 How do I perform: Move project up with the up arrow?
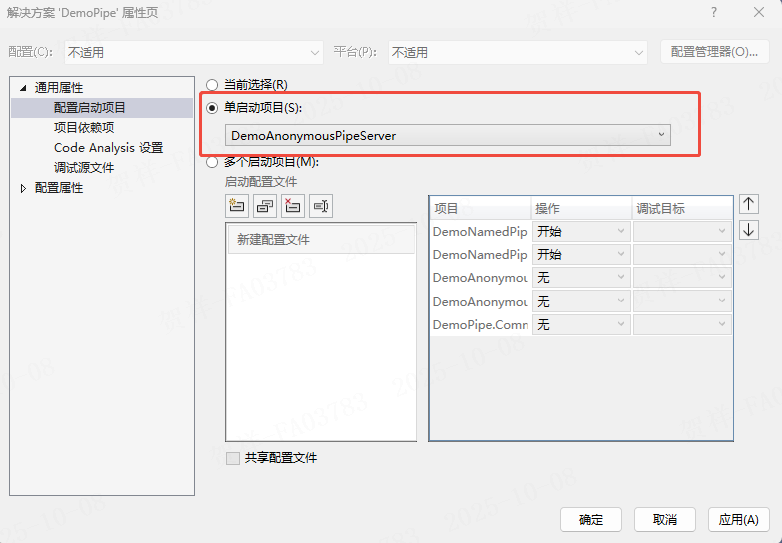click(x=749, y=204)
